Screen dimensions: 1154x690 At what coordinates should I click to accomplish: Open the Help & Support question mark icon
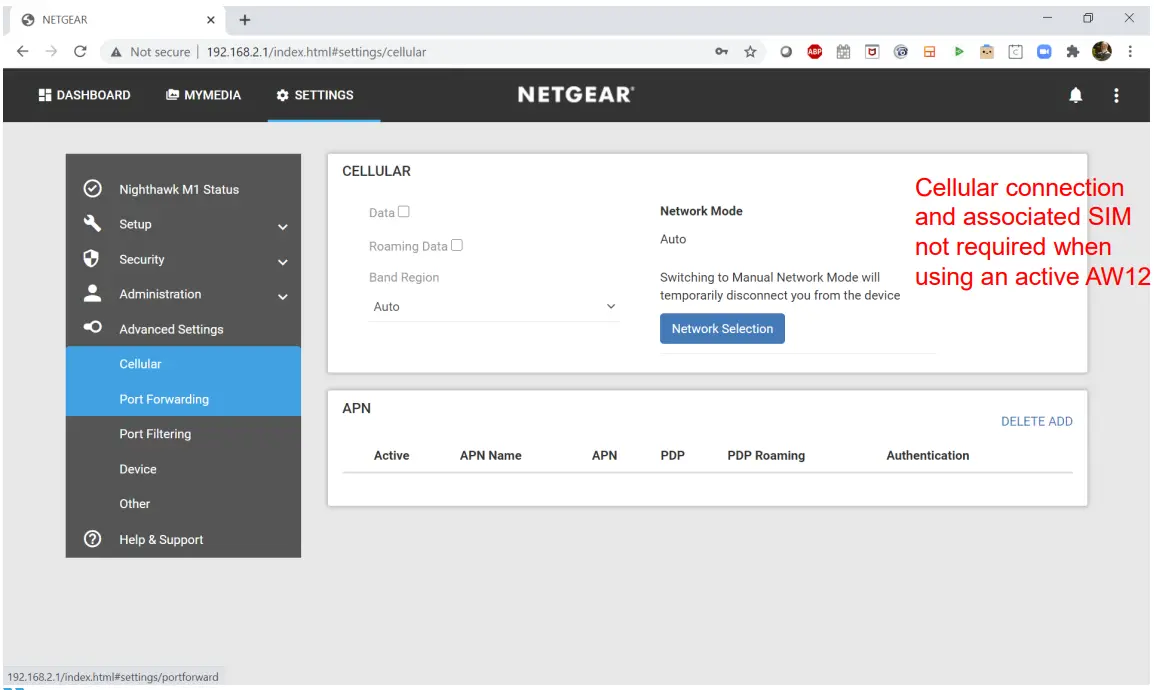(x=92, y=539)
